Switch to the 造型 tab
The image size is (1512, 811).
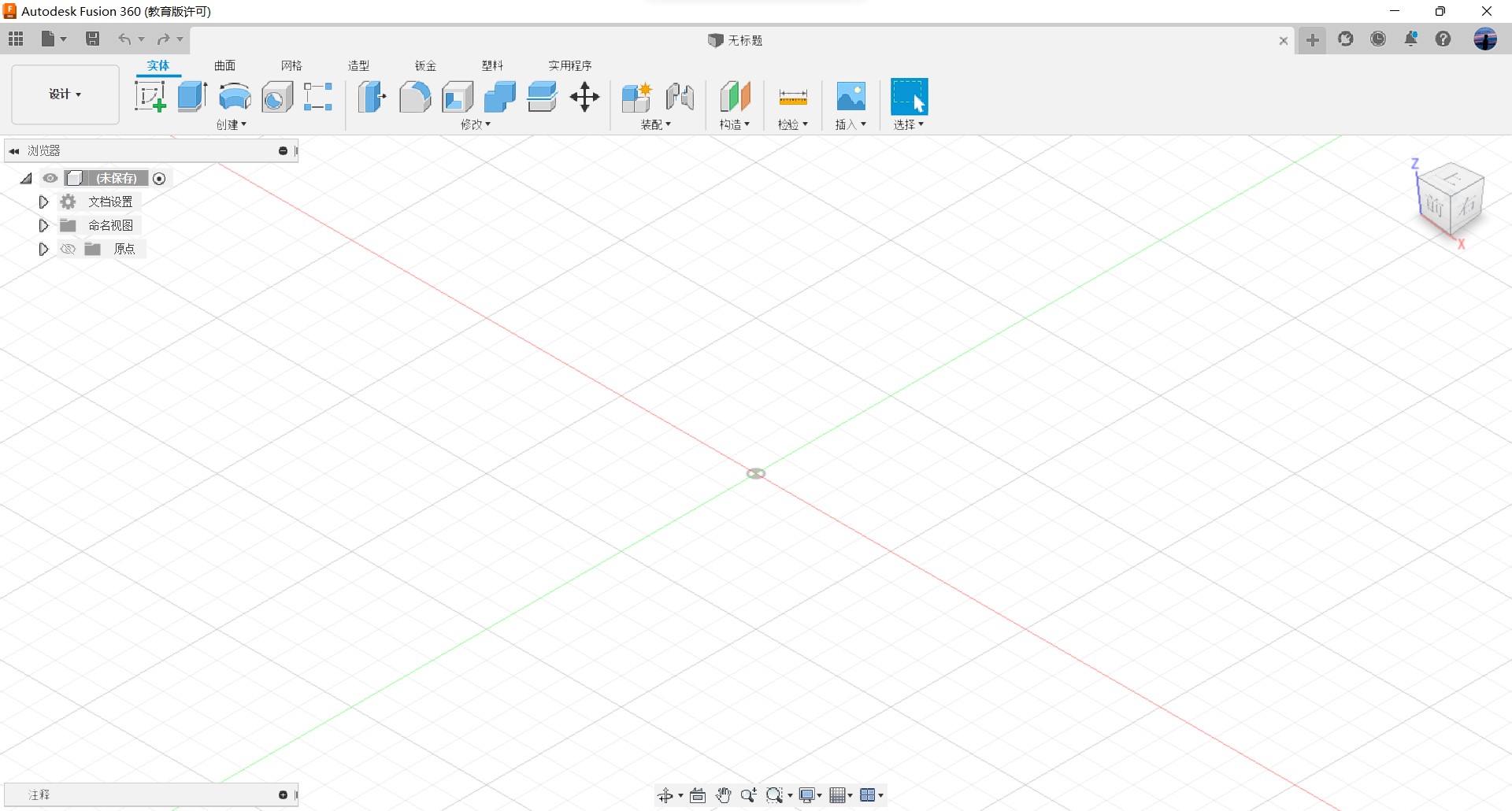[x=359, y=65]
